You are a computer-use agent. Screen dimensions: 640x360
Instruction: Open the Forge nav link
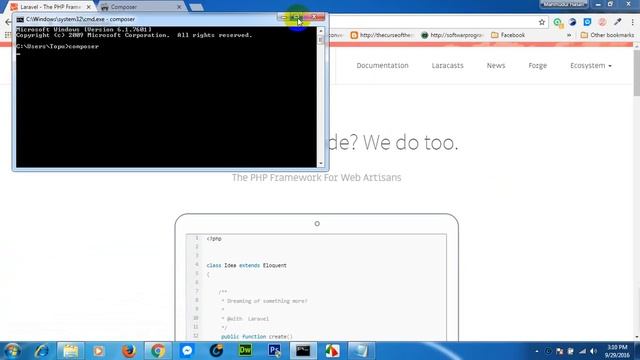tap(538, 65)
